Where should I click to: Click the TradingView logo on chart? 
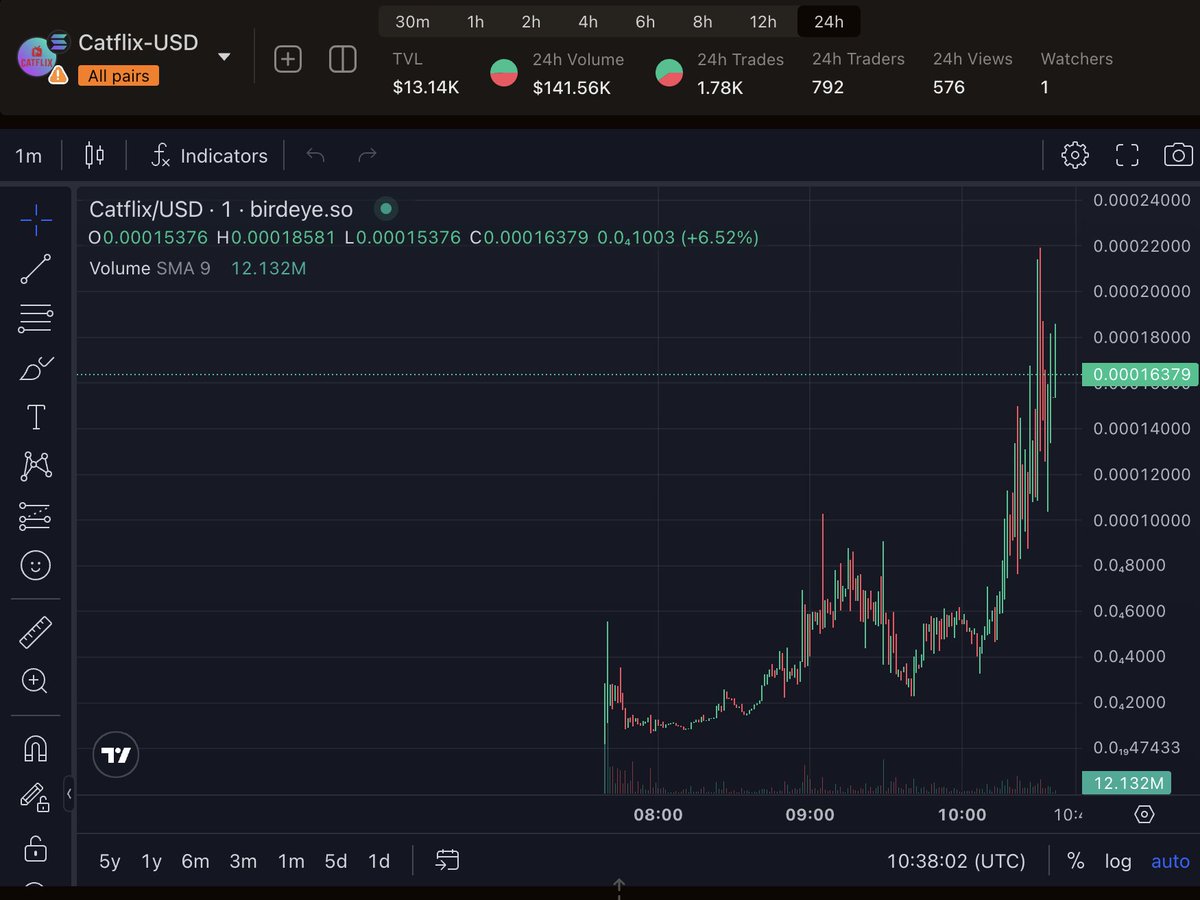coord(117,755)
